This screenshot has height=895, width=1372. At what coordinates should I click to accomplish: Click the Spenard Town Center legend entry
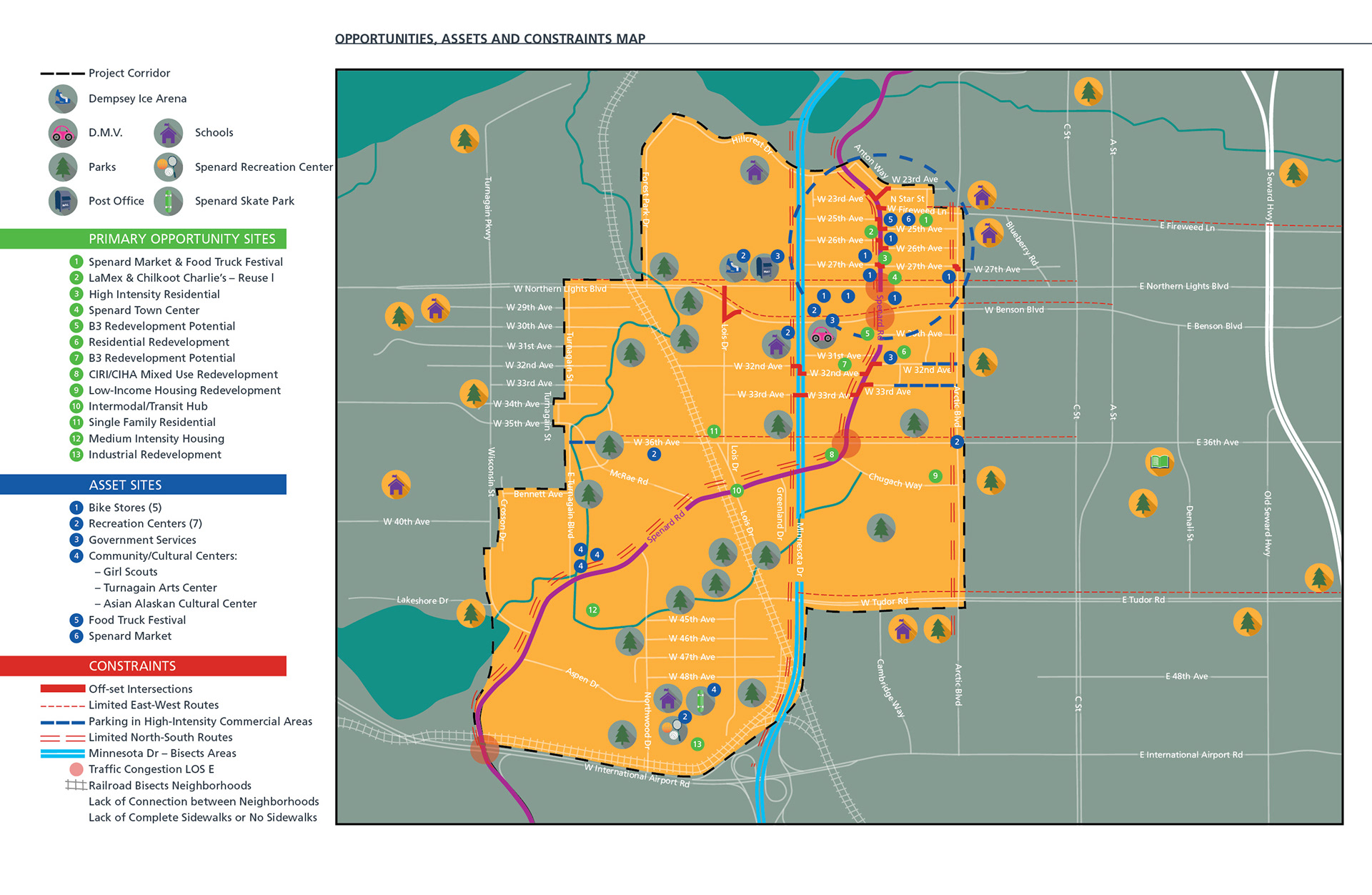144,310
